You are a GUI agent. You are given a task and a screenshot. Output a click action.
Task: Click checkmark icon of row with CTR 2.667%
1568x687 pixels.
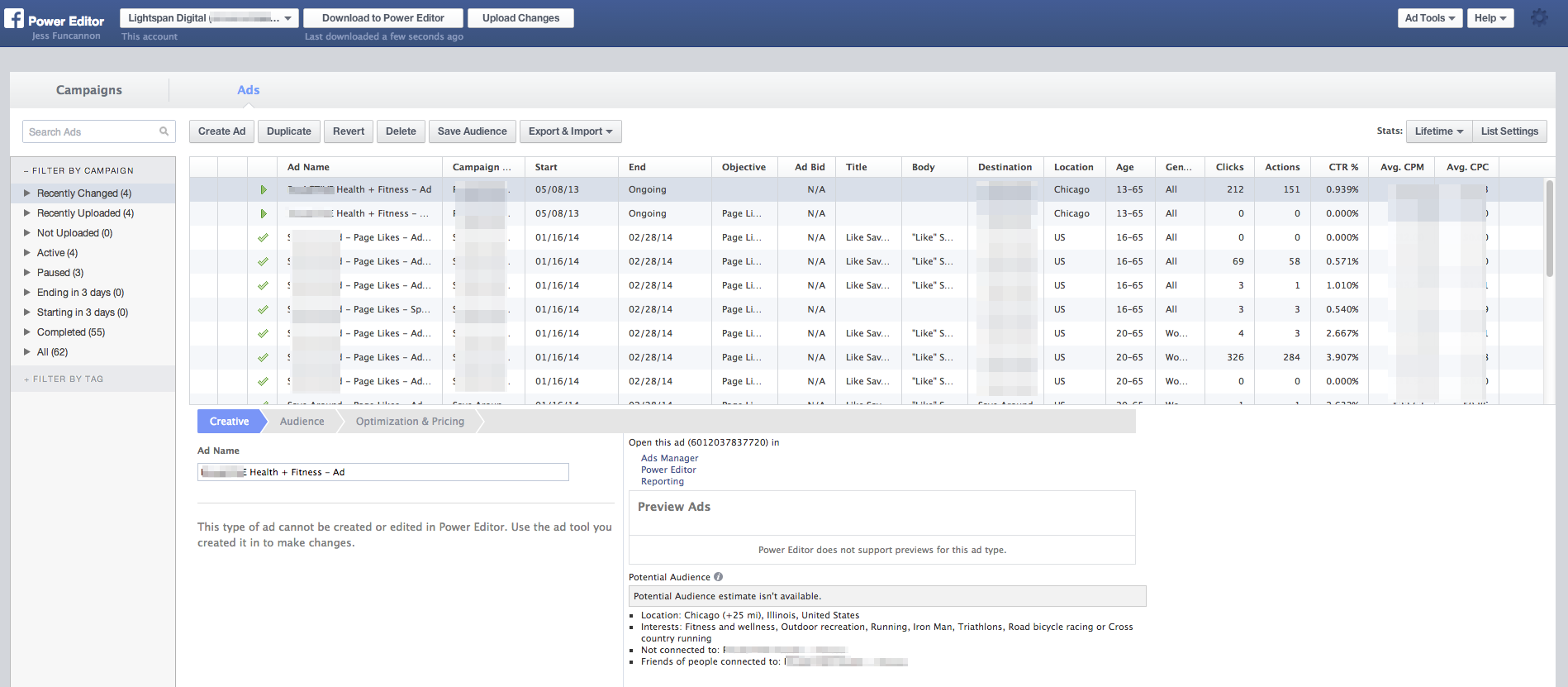[x=263, y=333]
